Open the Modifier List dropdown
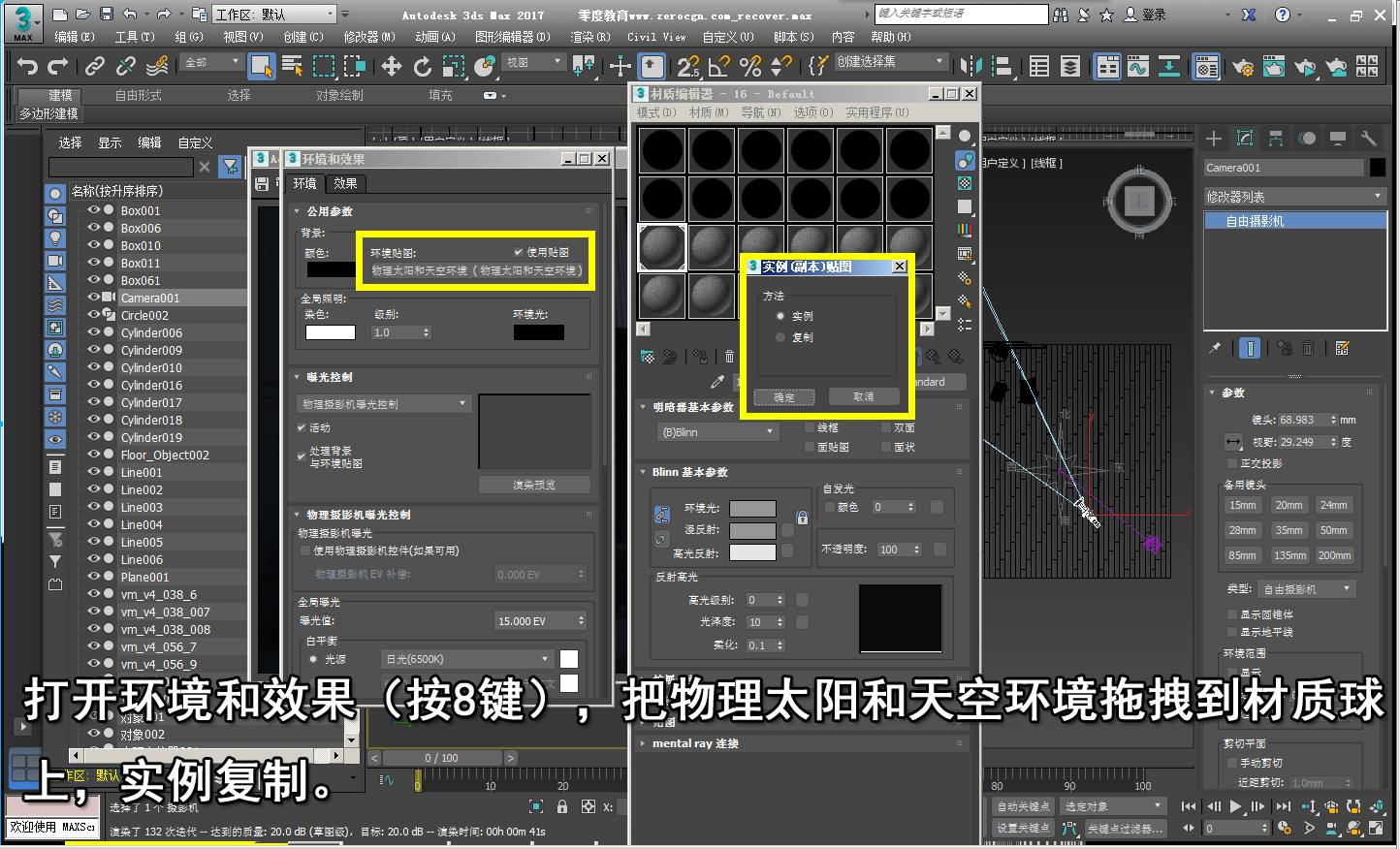Screen dimensions: 1400x849 coord(1294,196)
